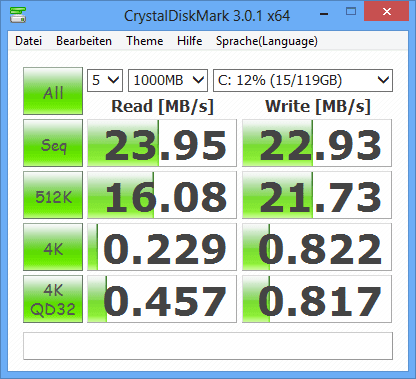Click the 4K QD32 write result 0.817
416x379 pixels.
(x=317, y=299)
